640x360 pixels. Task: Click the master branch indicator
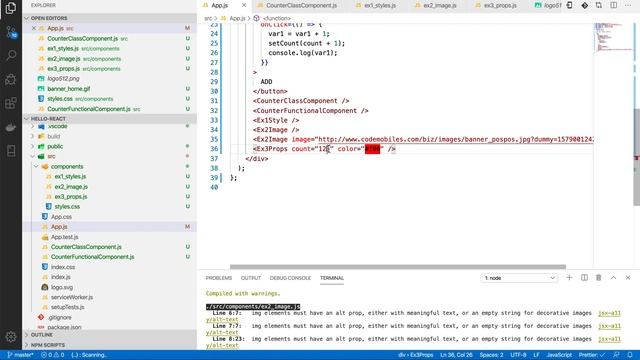tap(20, 355)
